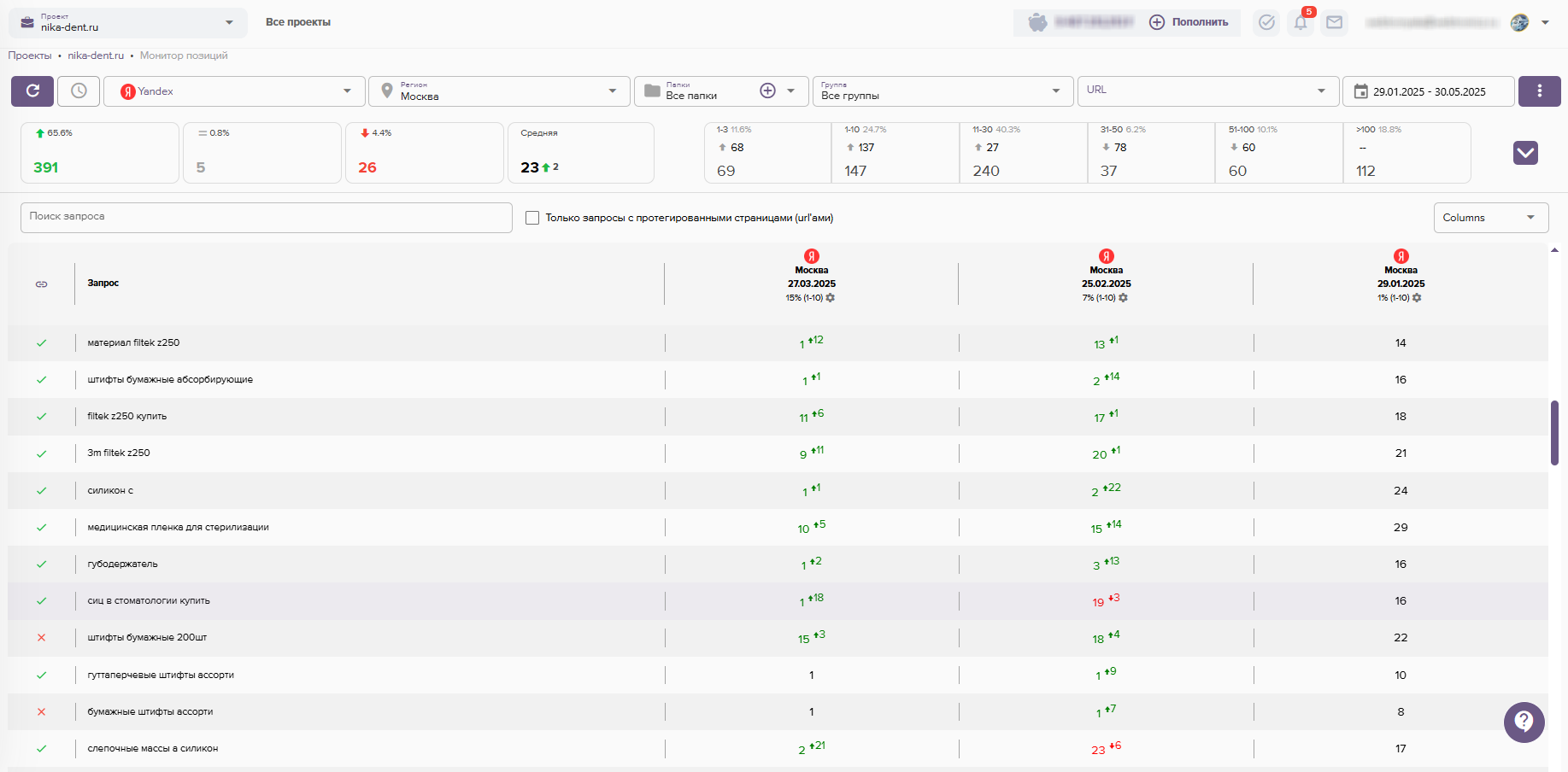Open the help question mark bubble
Screen dimensions: 1568x772
point(1524,722)
